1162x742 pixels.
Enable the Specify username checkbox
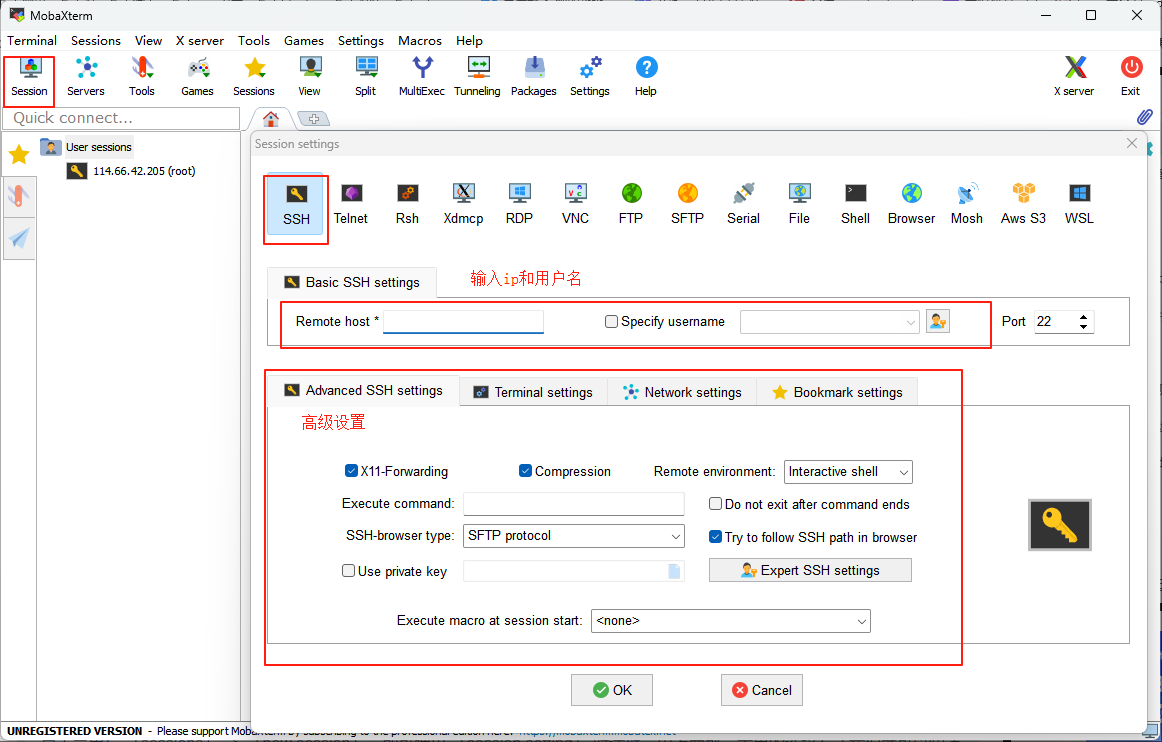[x=611, y=321]
